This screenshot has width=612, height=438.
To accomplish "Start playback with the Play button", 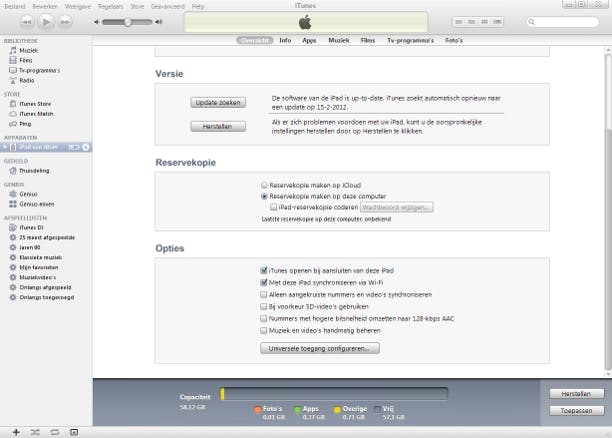I will click(x=46, y=22).
